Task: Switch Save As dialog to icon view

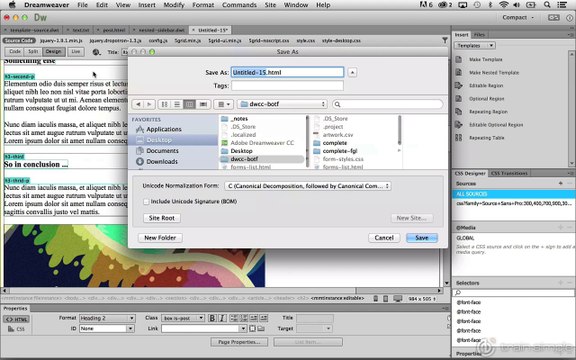Action: [164, 104]
